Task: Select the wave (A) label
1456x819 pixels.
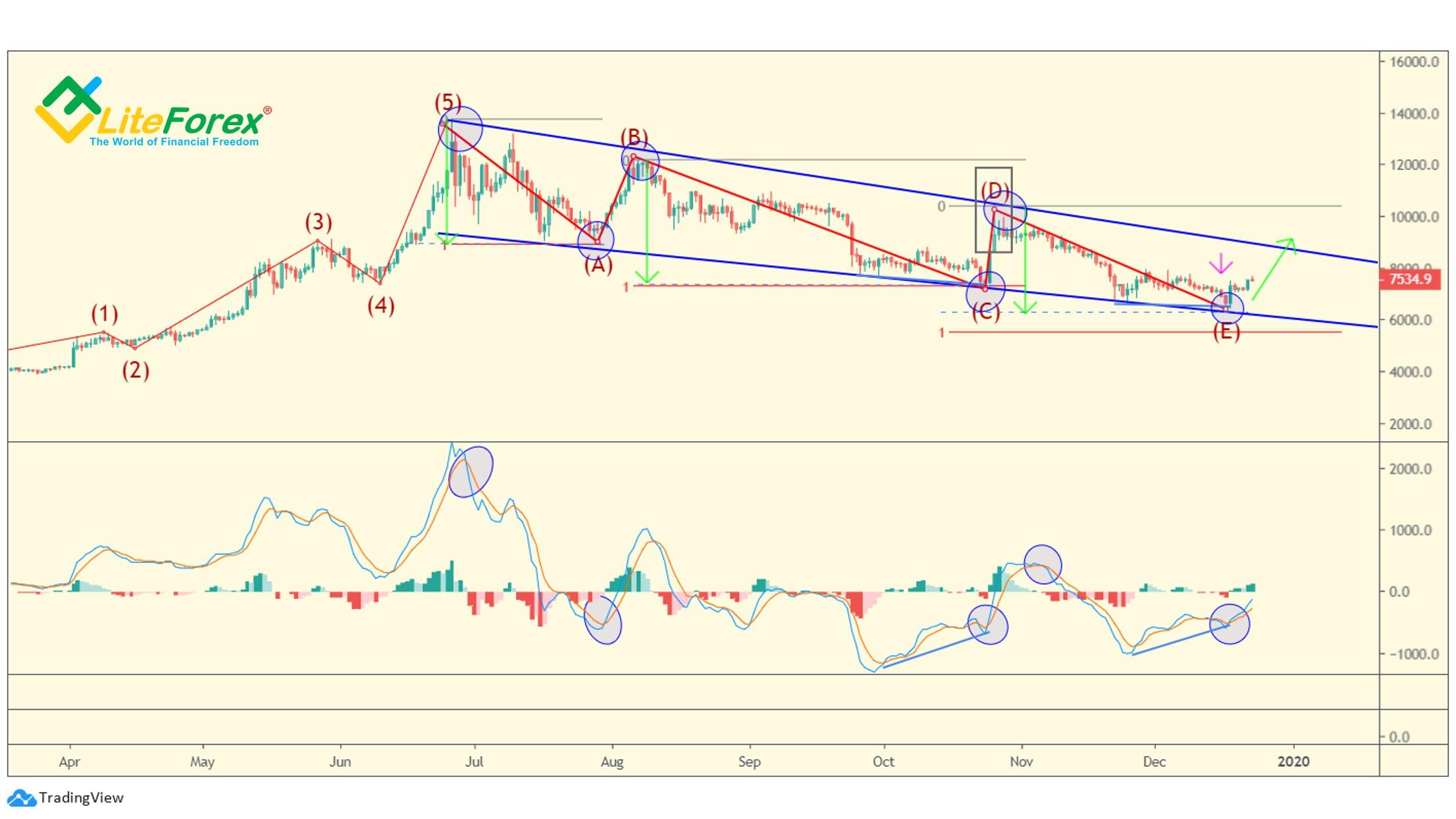Action: 598,265
